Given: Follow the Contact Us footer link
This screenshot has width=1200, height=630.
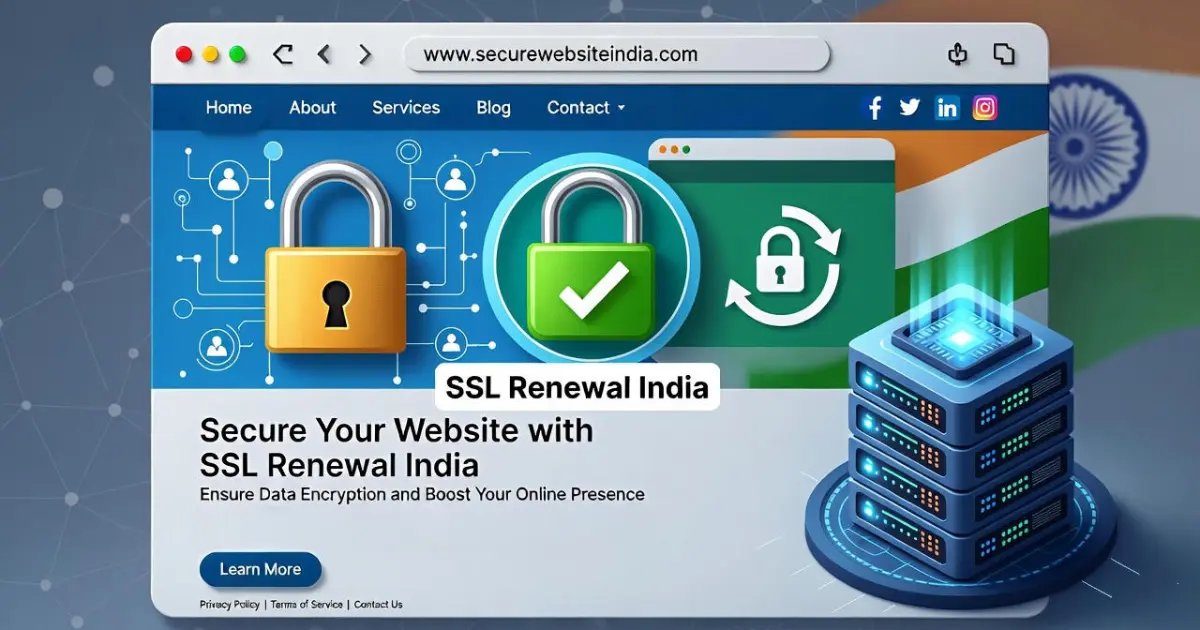Looking at the screenshot, I should (x=378, y=605).
